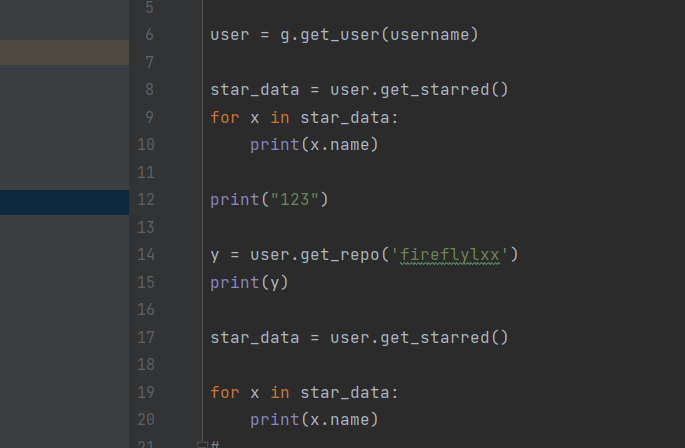
Task: Click line number 19 in the gutter
Action: coord(146,392)
